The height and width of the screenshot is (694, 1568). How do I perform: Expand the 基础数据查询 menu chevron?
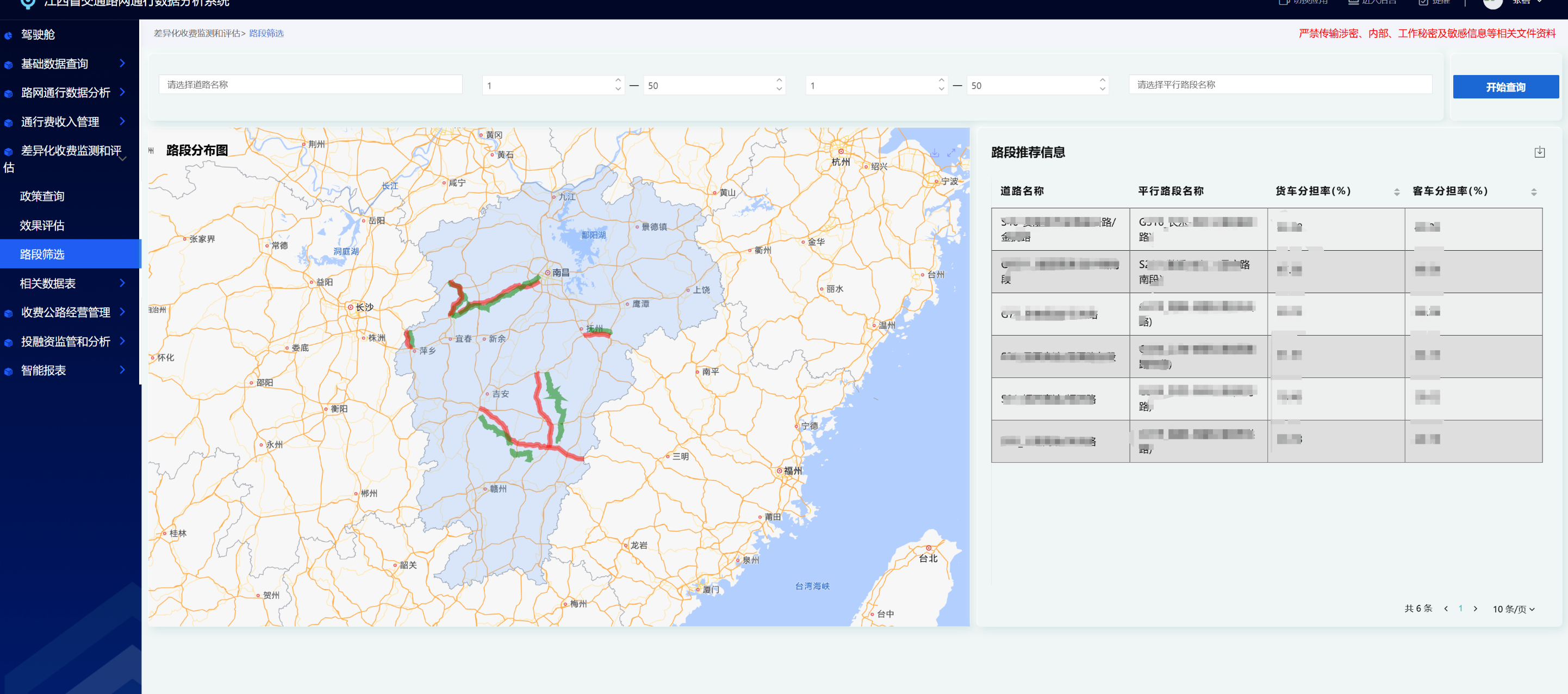tap(122, 63)
